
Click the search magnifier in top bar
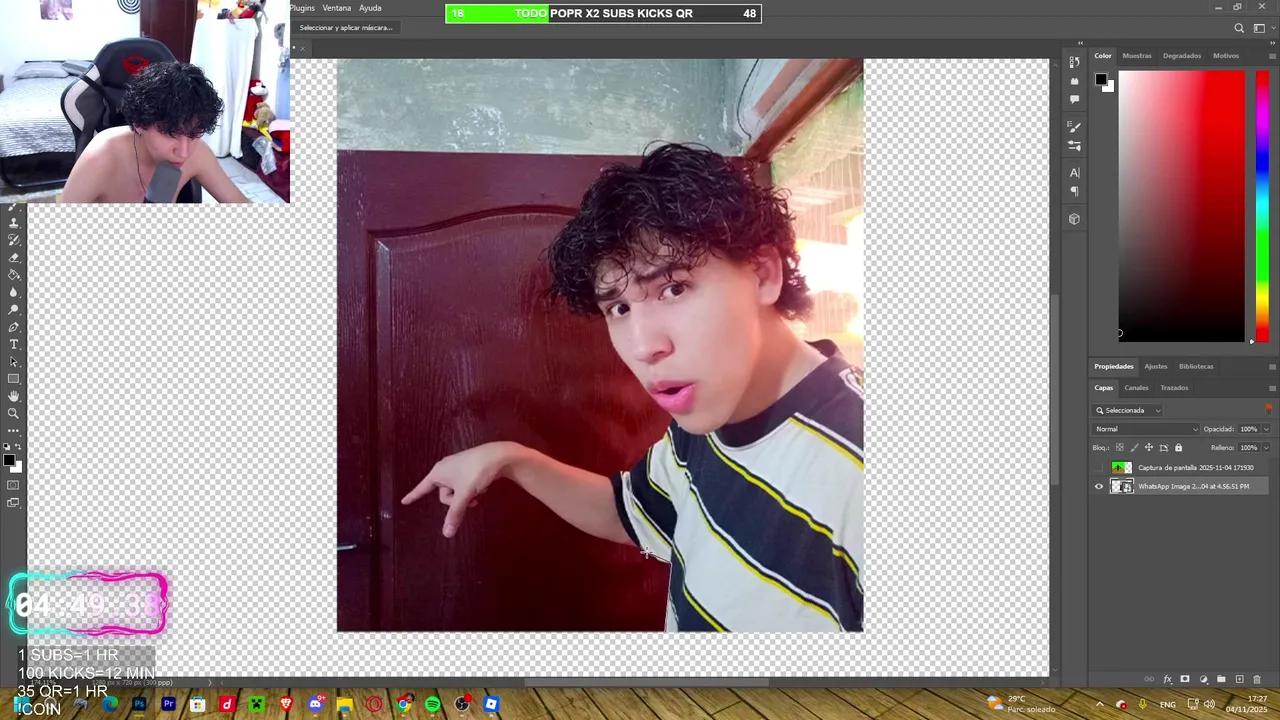tap(1239, 28)
